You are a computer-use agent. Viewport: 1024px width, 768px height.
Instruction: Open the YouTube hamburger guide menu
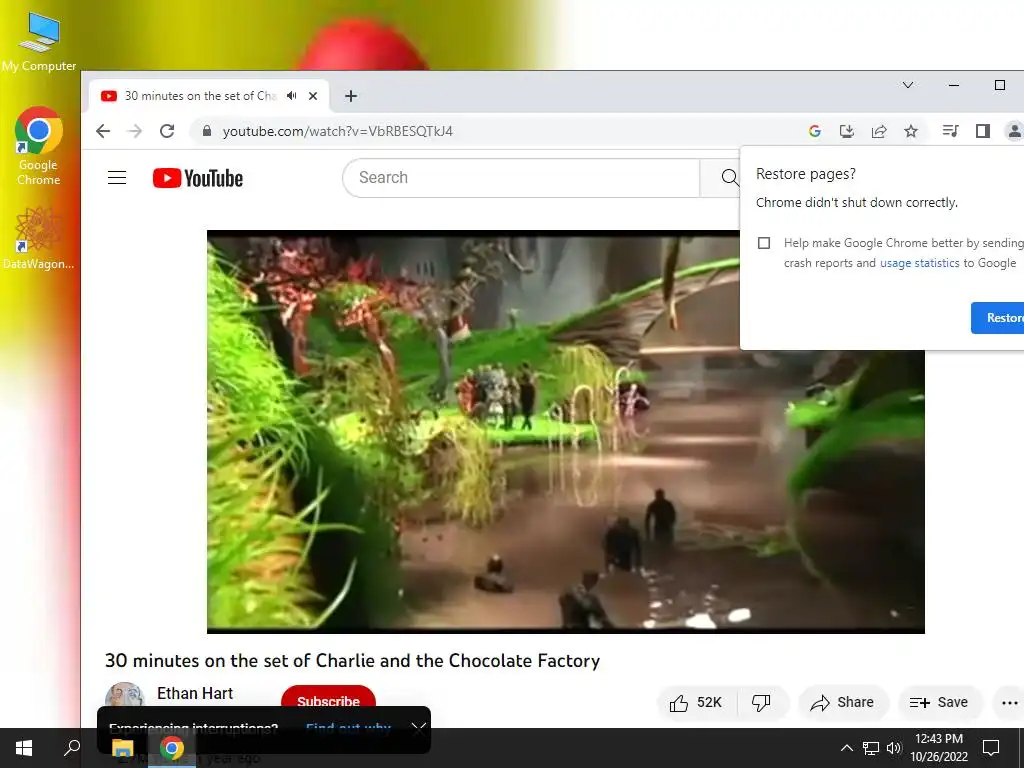click(x=117, y=178)
